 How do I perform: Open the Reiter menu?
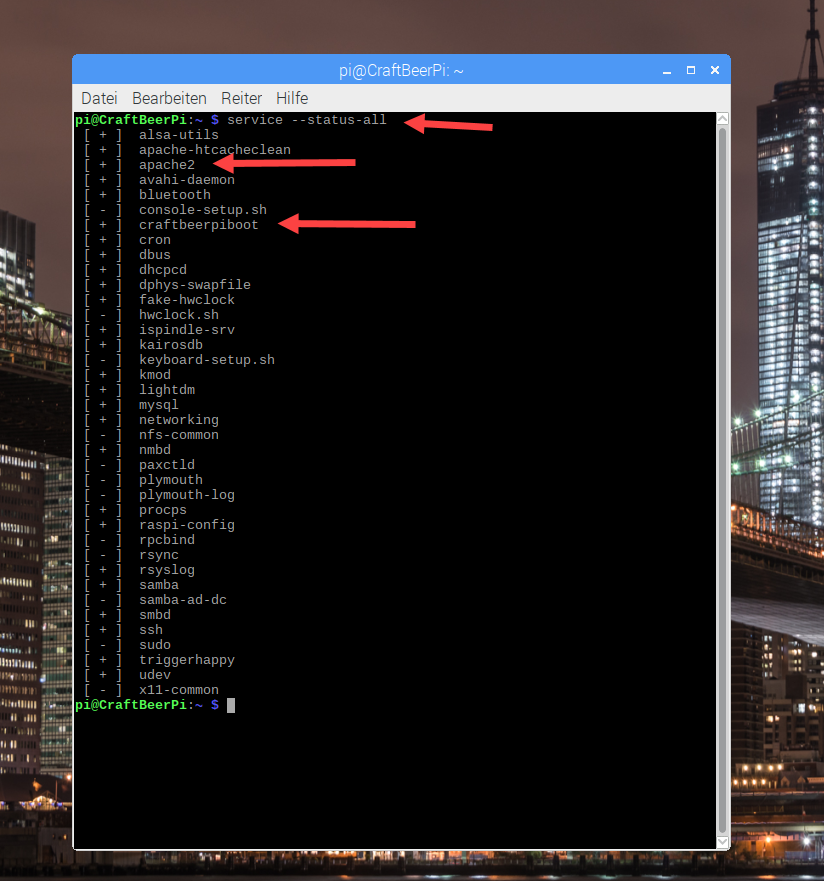[241, 98]
